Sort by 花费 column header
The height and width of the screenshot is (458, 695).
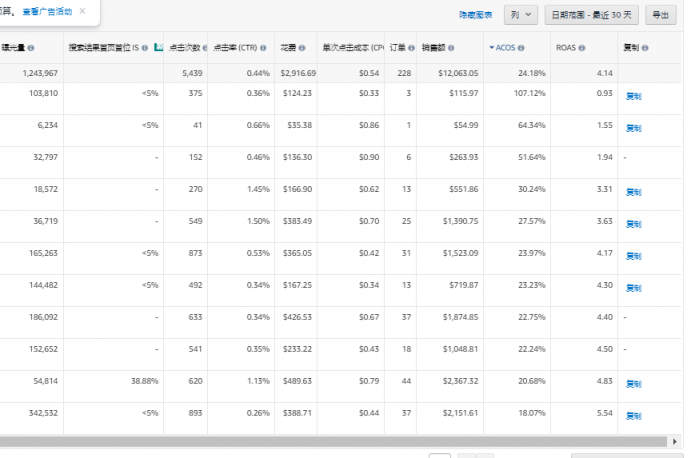[288, 47]
